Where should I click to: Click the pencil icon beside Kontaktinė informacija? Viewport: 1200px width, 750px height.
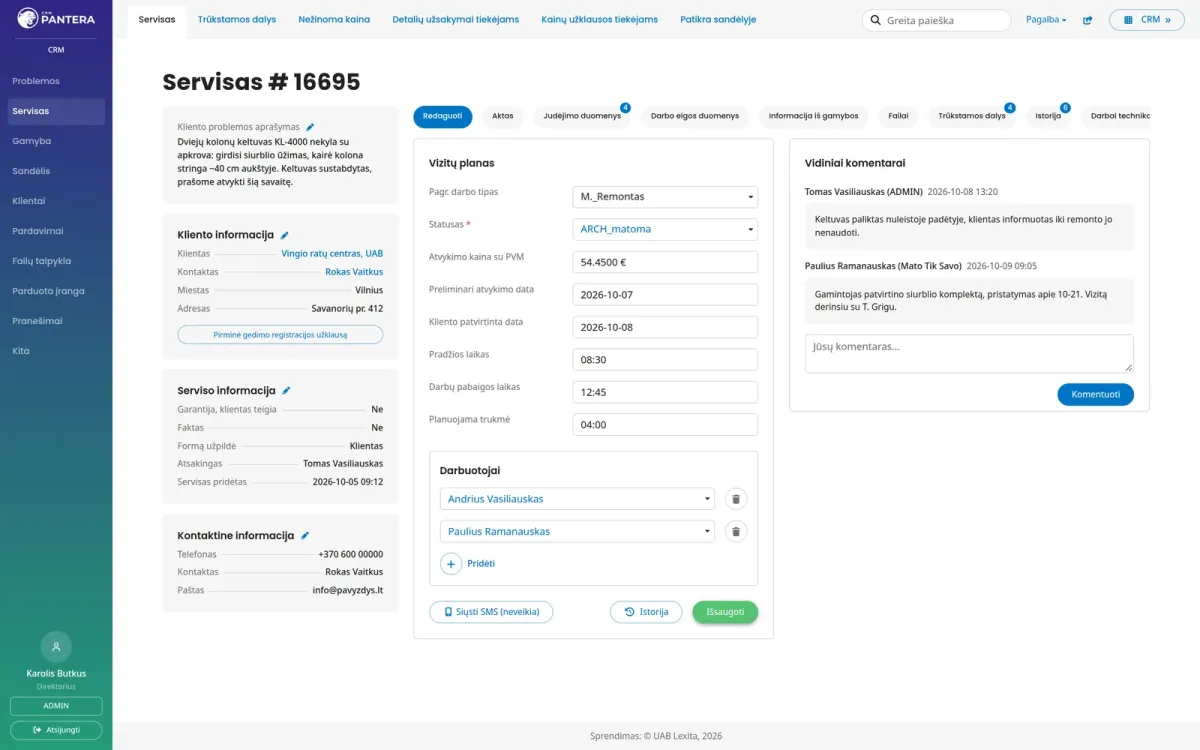305,536
